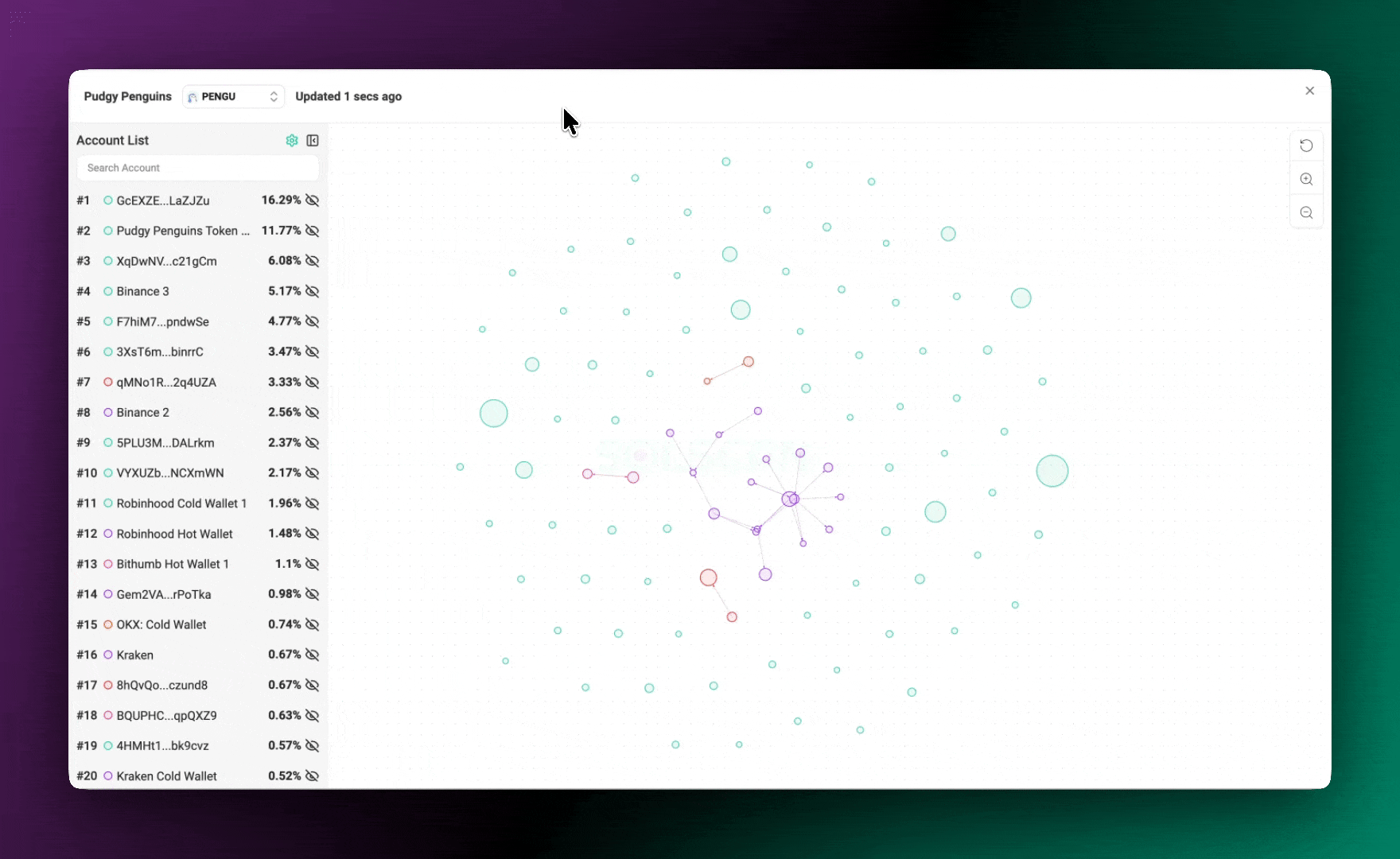Zoom in on the bubble map
The image size is (1400, 859).
coord(1306,180)
